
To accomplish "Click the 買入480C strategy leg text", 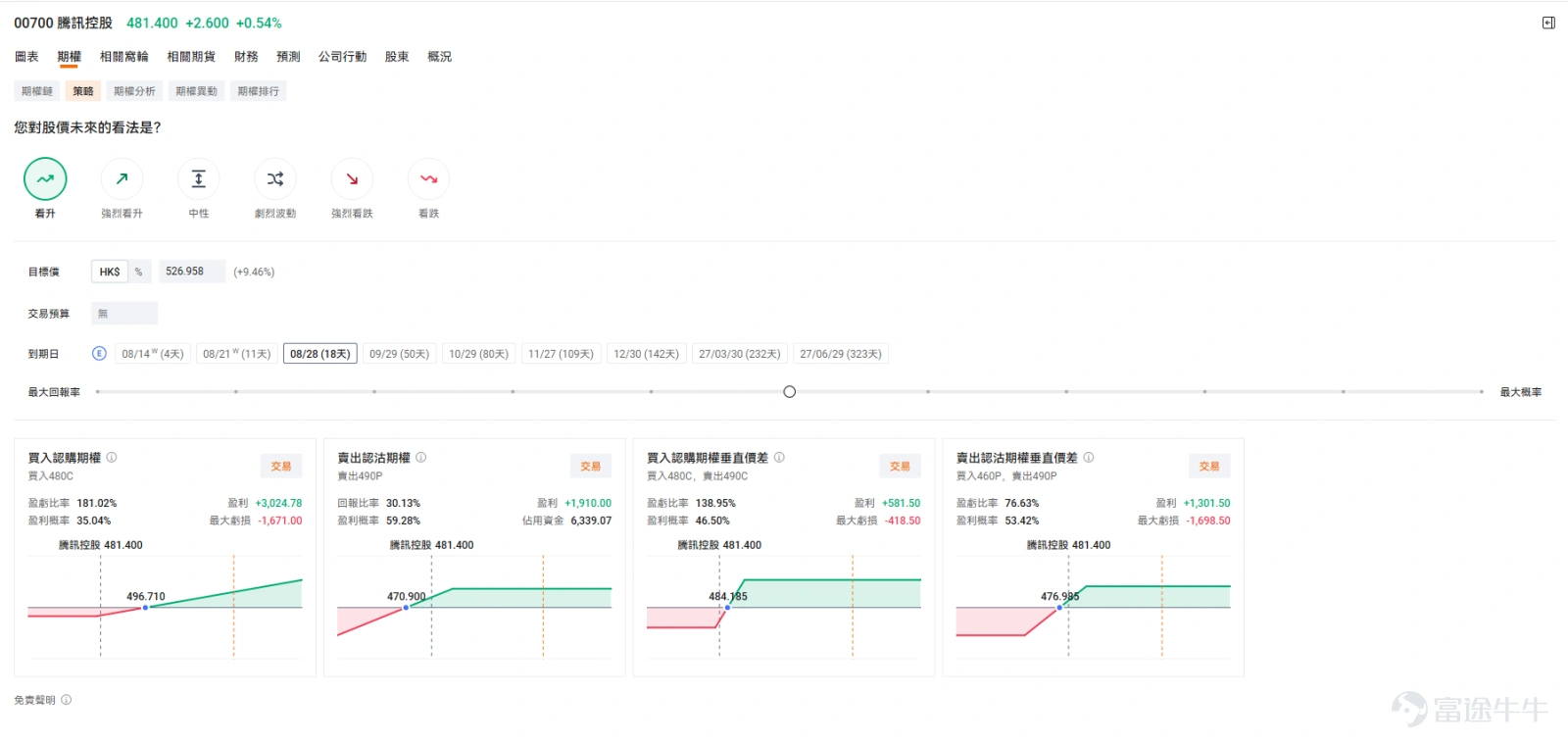I will (51, 476).
